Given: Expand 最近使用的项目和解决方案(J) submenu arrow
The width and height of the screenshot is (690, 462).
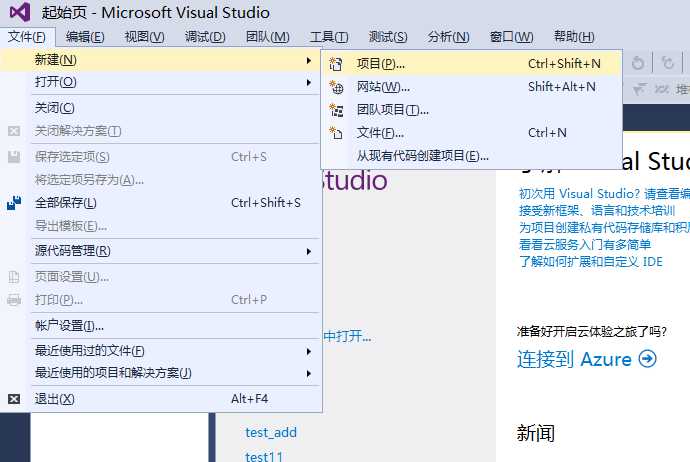Looking at the screenshot, I should coord(309,374).
